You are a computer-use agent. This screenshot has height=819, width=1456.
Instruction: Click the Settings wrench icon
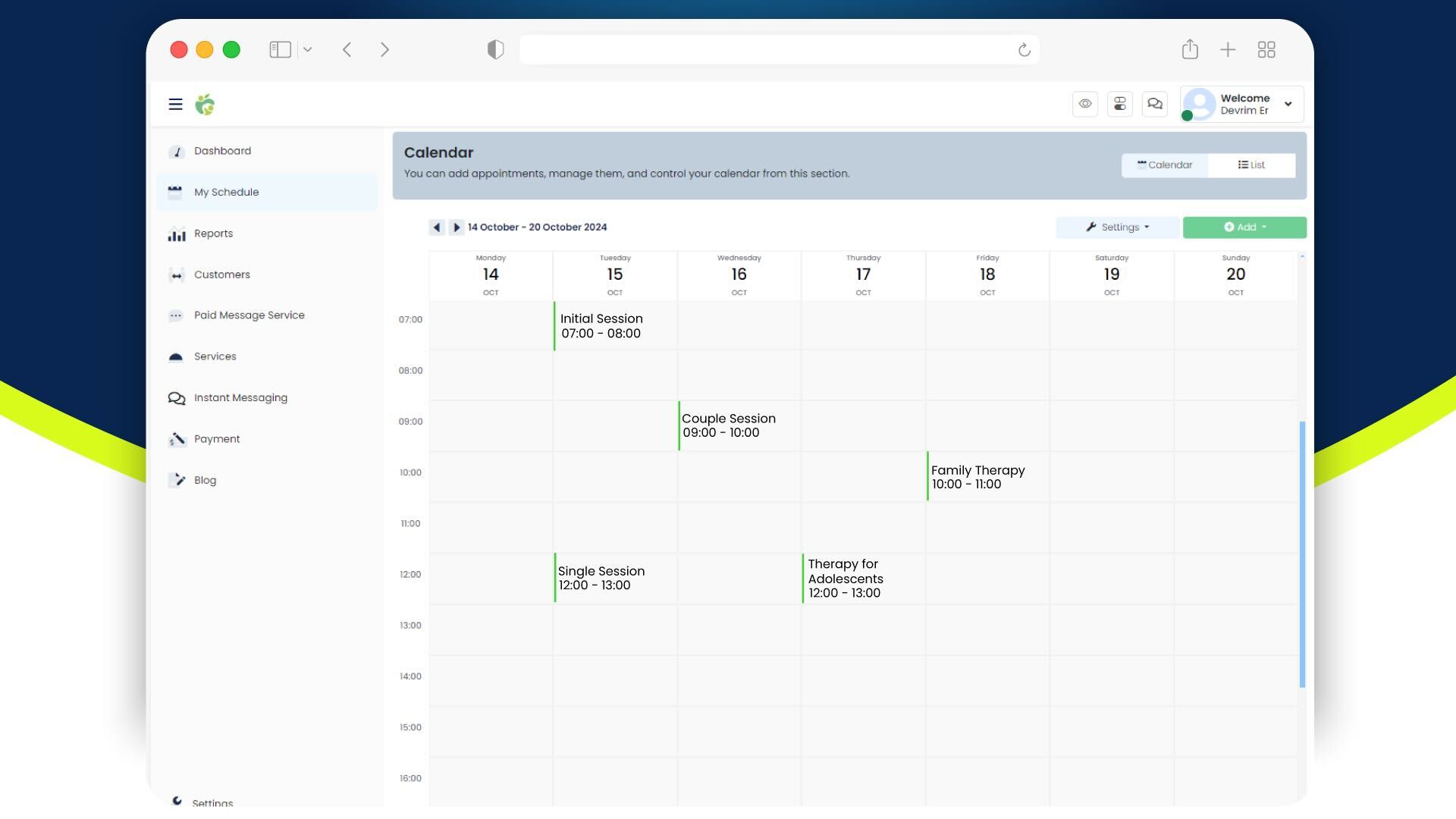tap(1091, 227)
